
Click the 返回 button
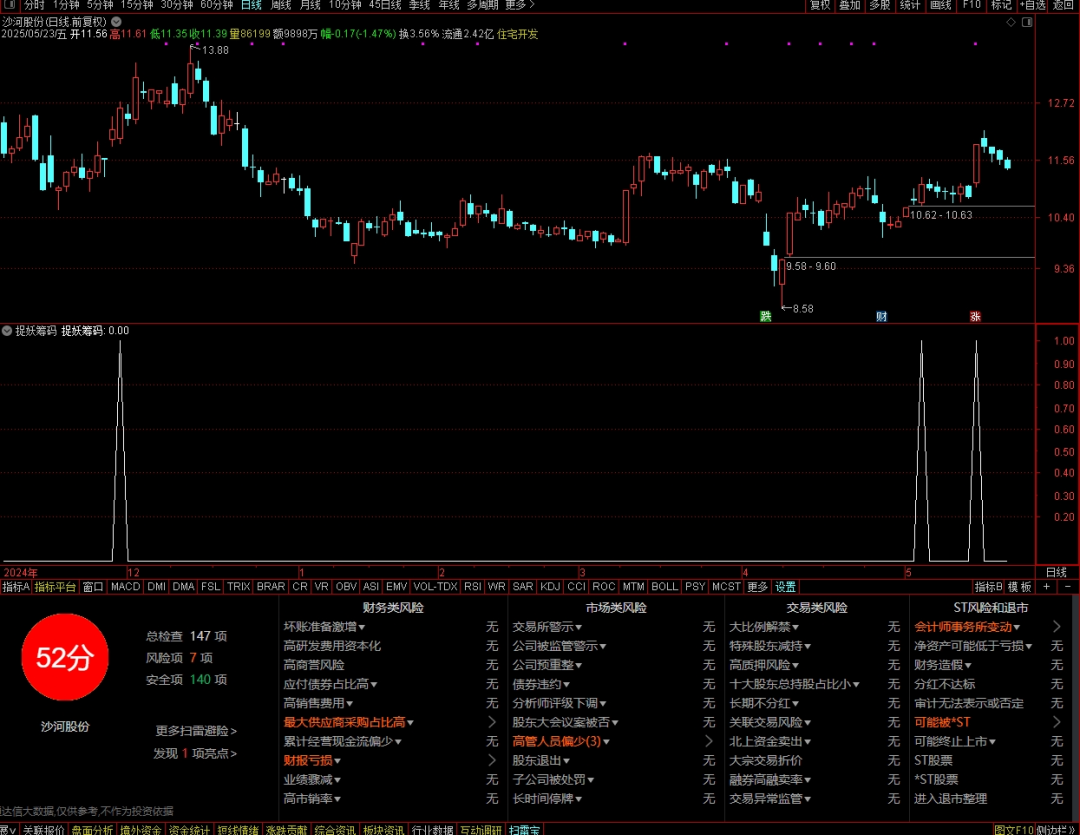click(x=1063, y=5)
